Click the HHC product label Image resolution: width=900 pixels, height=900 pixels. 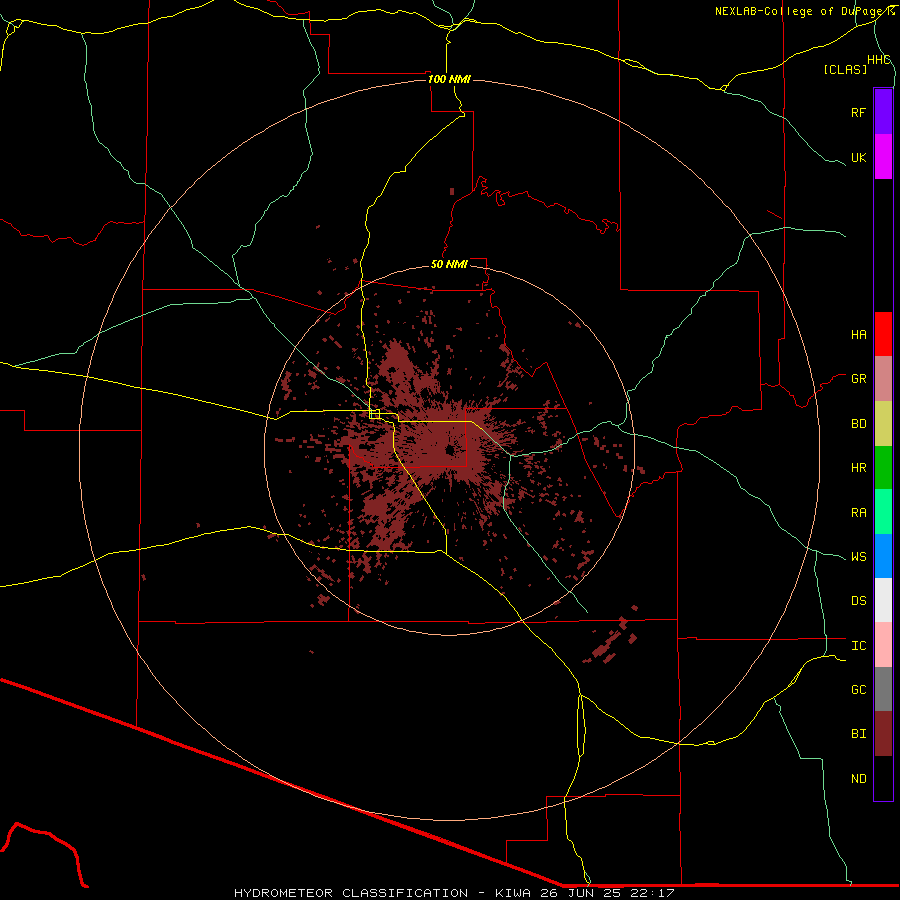(878, 60)
